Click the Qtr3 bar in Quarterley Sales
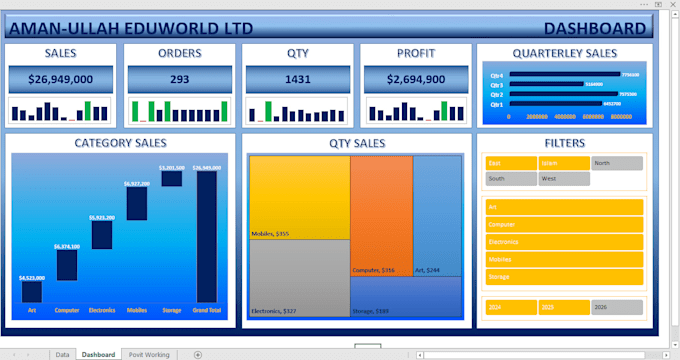Image resolution: width=680 pixels, height=360 pixels. tap(546, 84)
